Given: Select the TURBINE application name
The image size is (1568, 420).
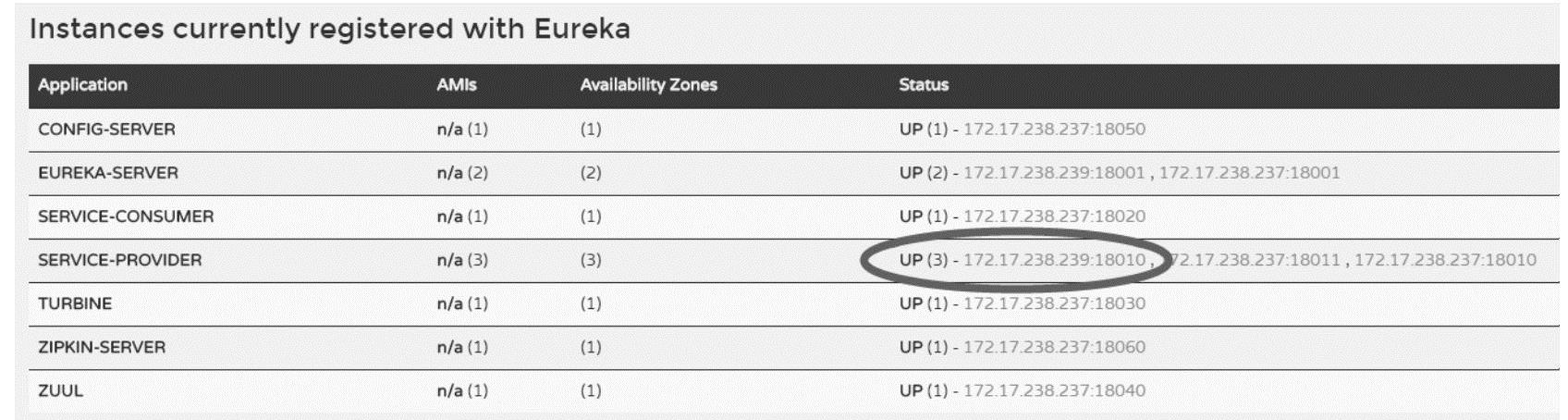Looking at the screenshot, I should point(75,303).
